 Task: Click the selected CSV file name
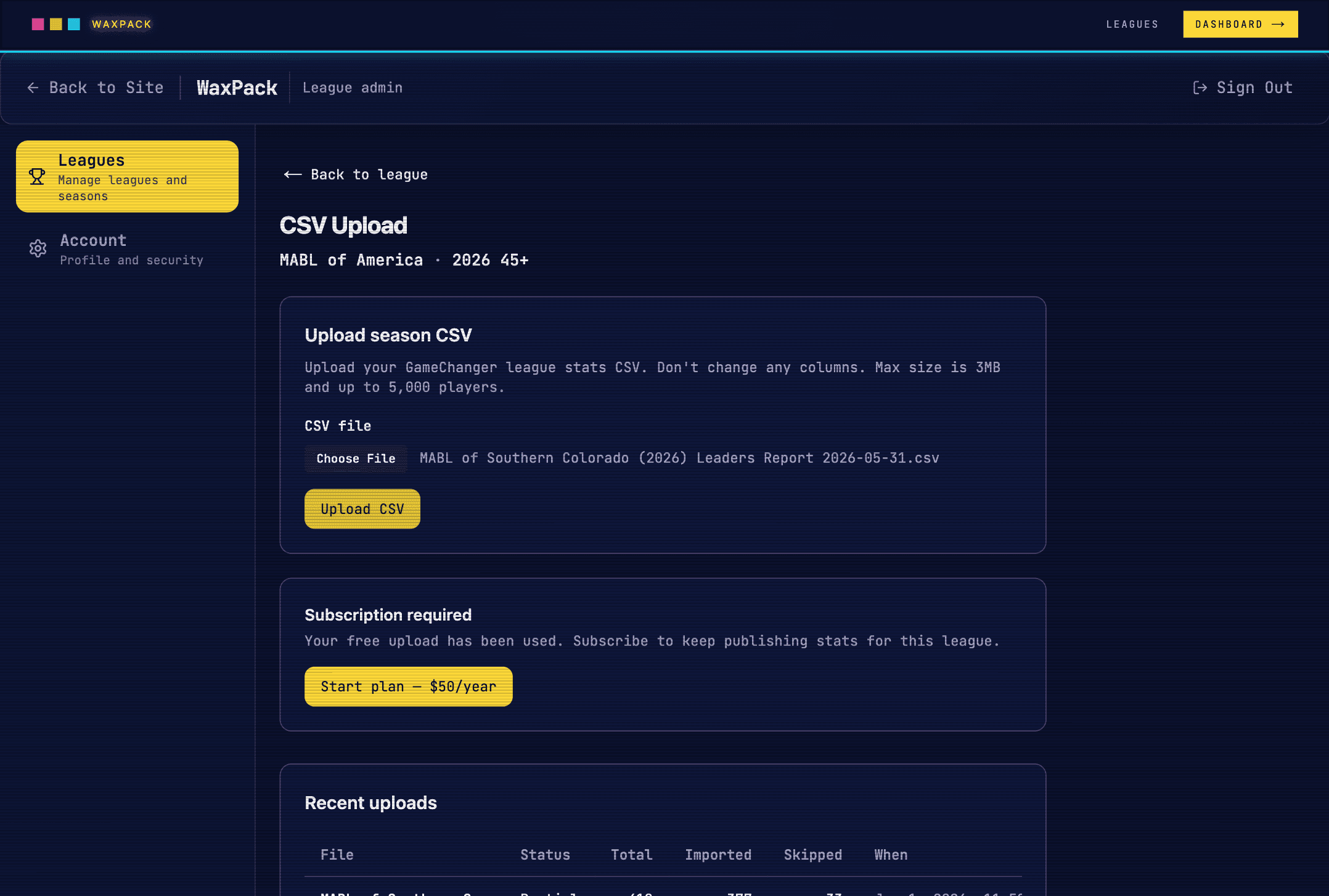(x=679, y=458)
